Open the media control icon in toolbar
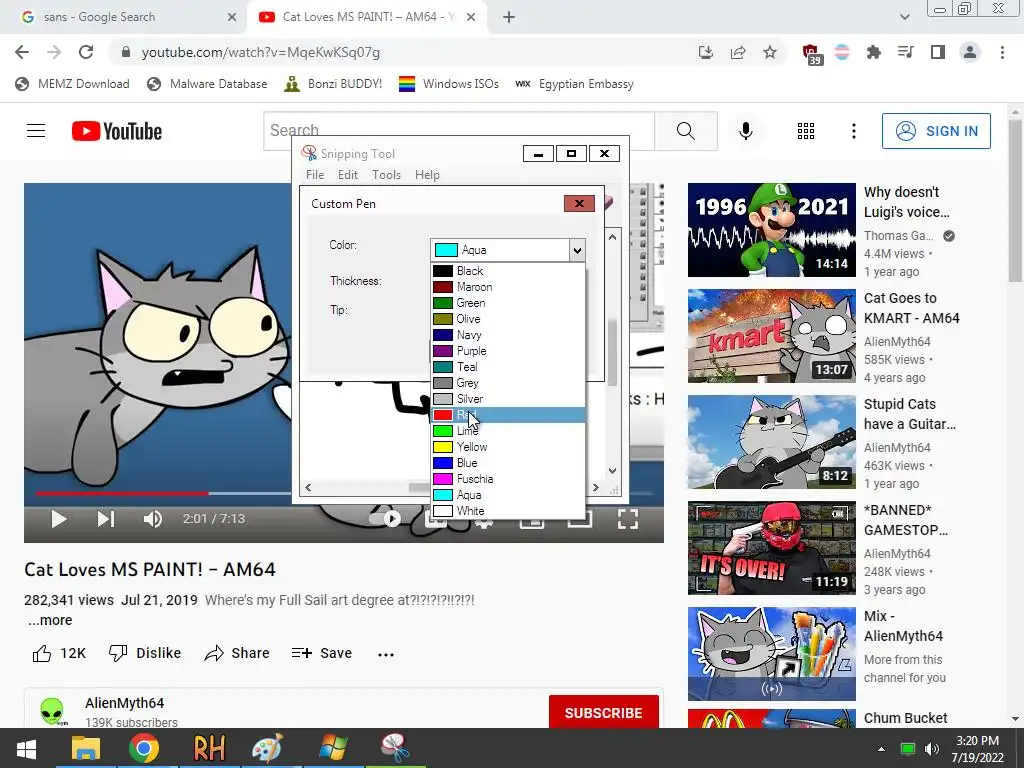 (x=906, y=52)
